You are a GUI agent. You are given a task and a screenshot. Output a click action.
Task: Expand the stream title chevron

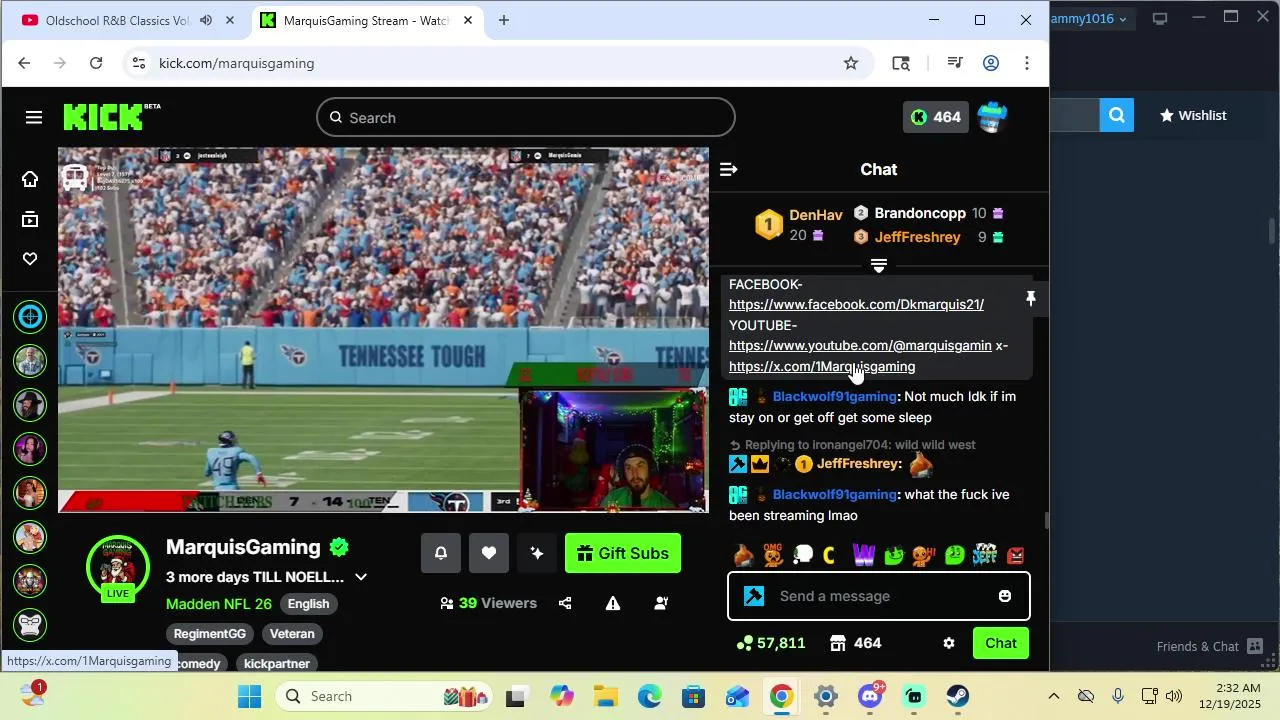[361, 577]
